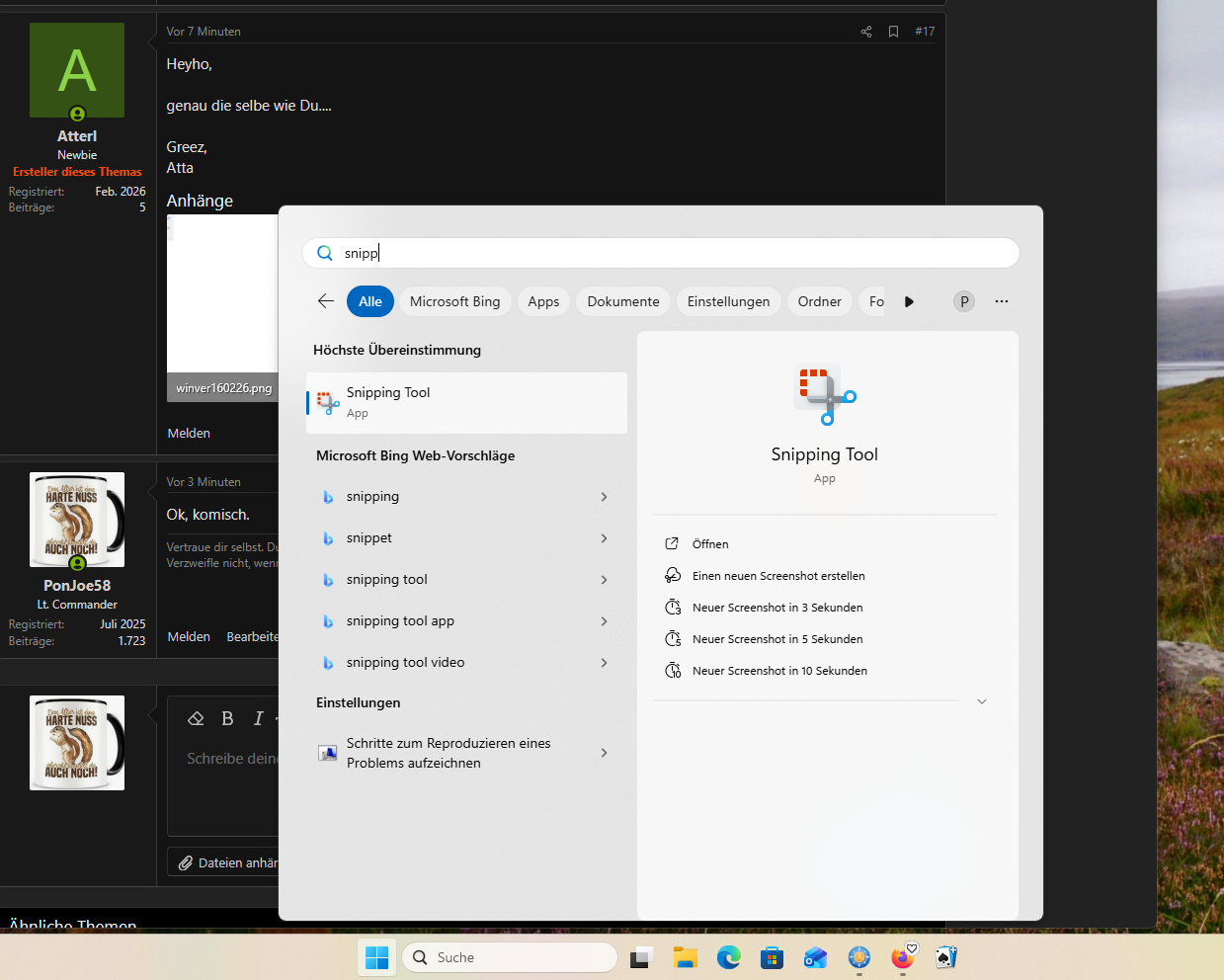Expand the 'snippet' web suggestion chevron
The image size is (1224, 980).
pos(604,538)
